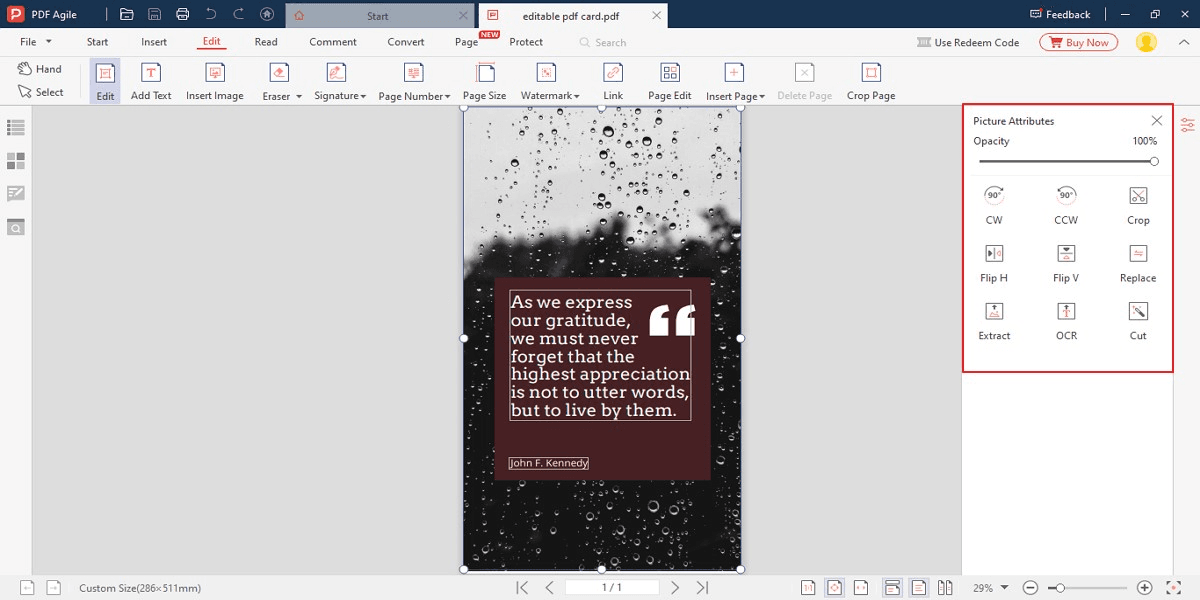This screenshot has width=1200, height=600.
Task: Run OCR on the picture
Action: coord(1066,322)
